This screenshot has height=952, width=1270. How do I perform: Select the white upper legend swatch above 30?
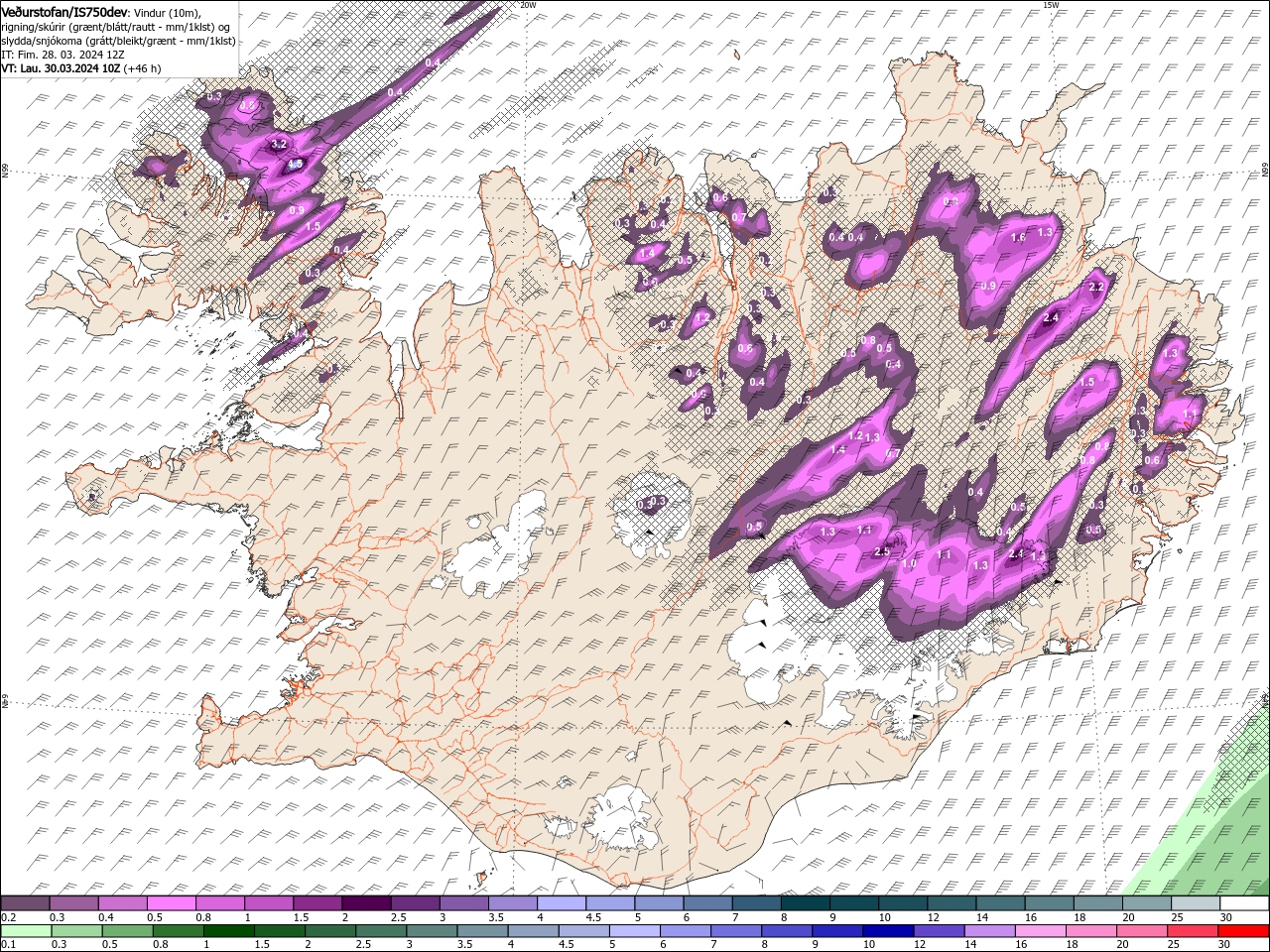click(x=1245, y=903)
